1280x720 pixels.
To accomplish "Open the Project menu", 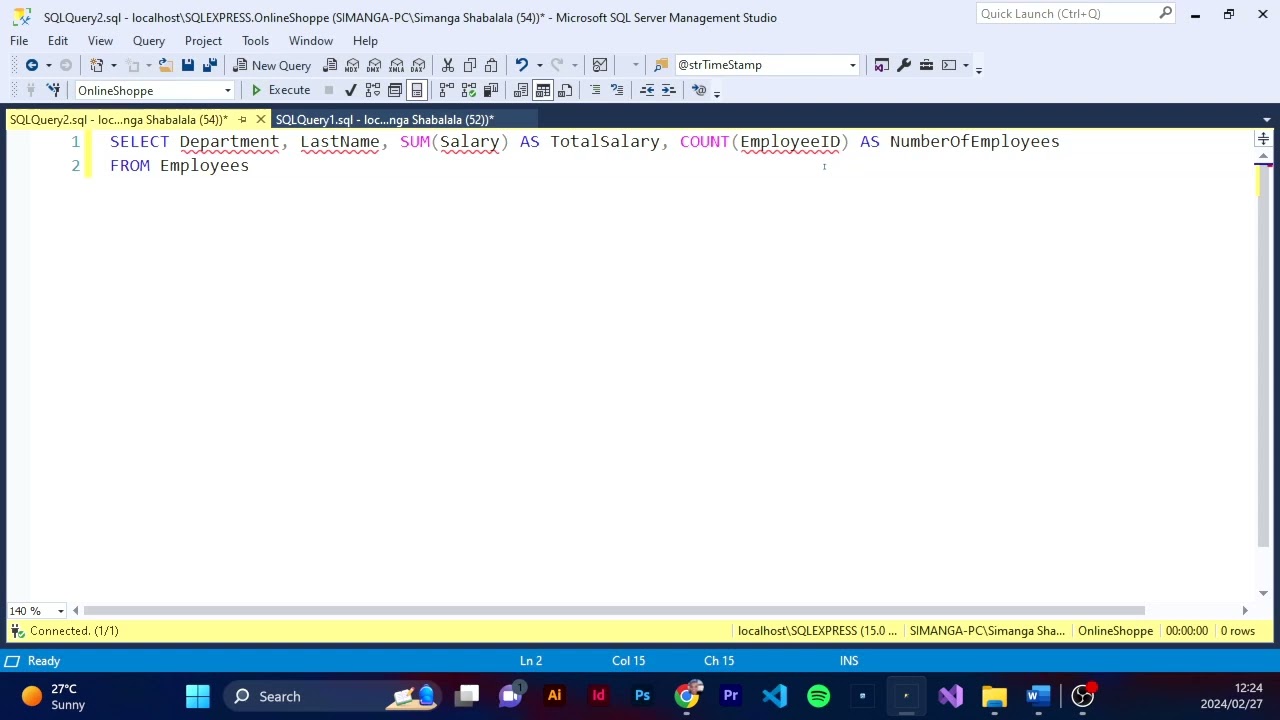I will pyautogui.click(x=203, y=41).
